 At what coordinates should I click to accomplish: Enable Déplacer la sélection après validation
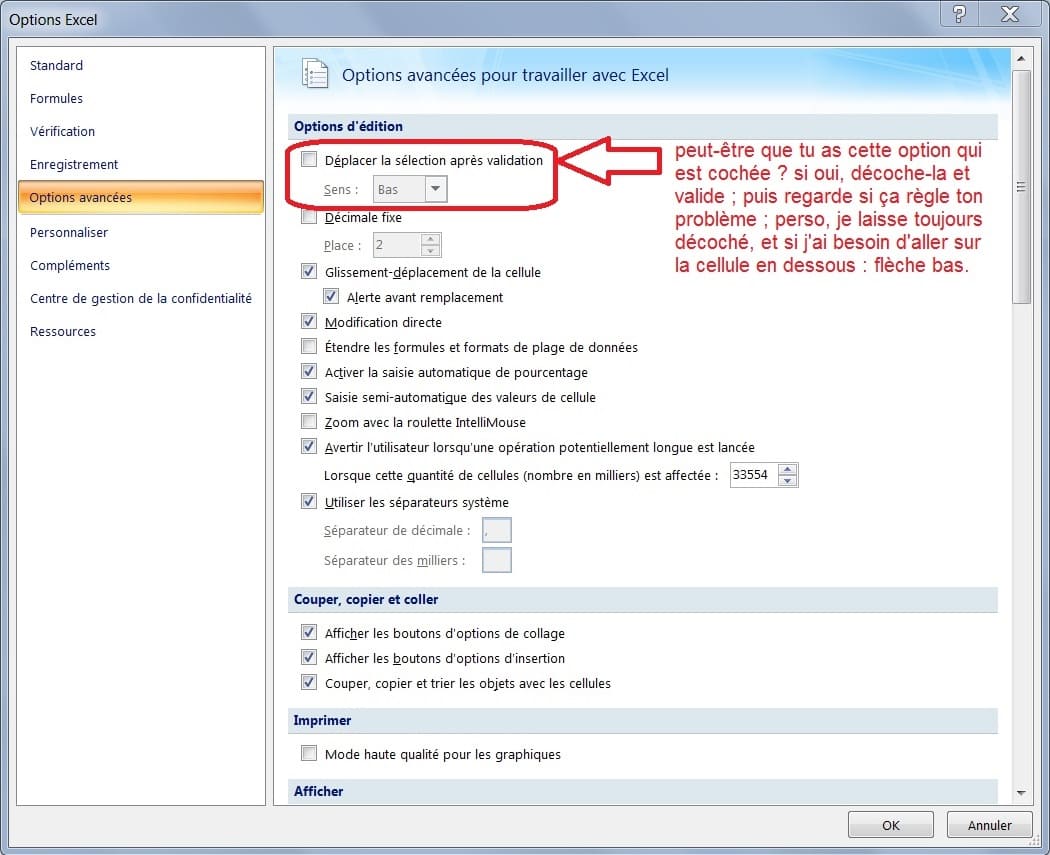click(309, 159)
